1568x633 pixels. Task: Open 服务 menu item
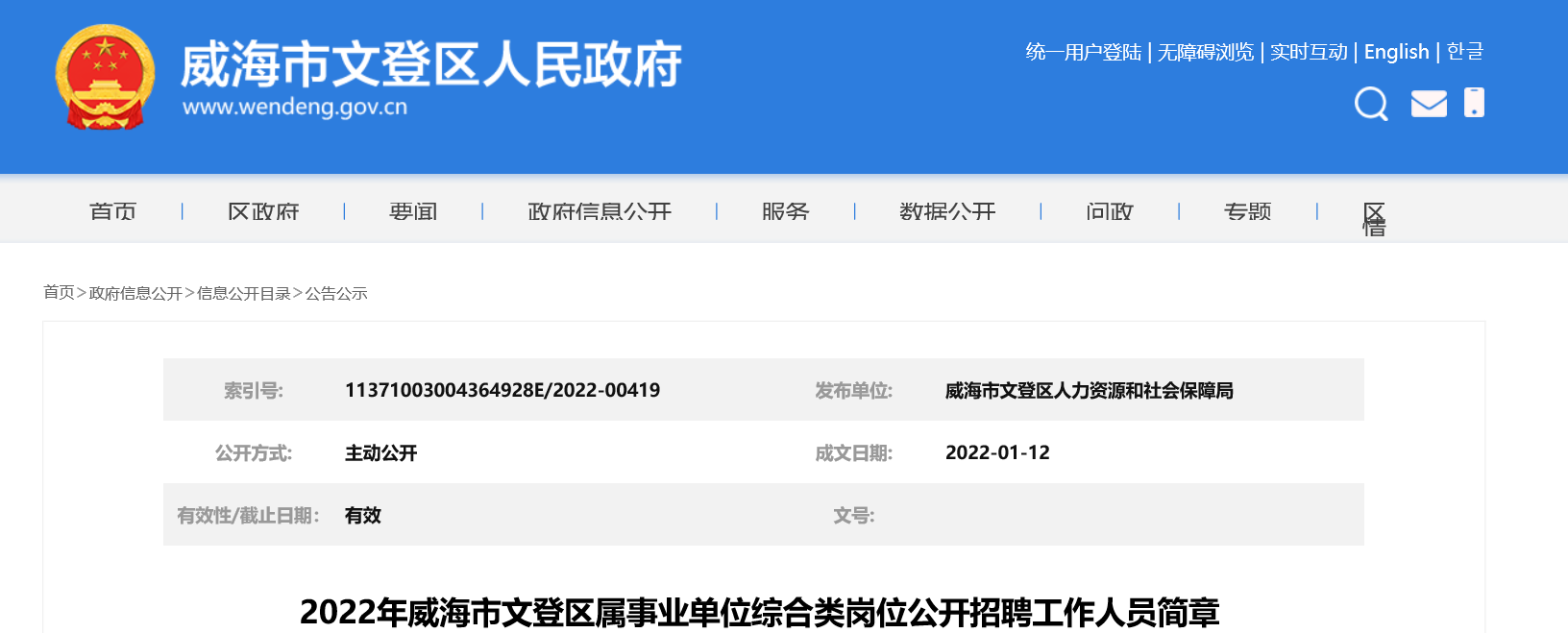tap(786, 211)
